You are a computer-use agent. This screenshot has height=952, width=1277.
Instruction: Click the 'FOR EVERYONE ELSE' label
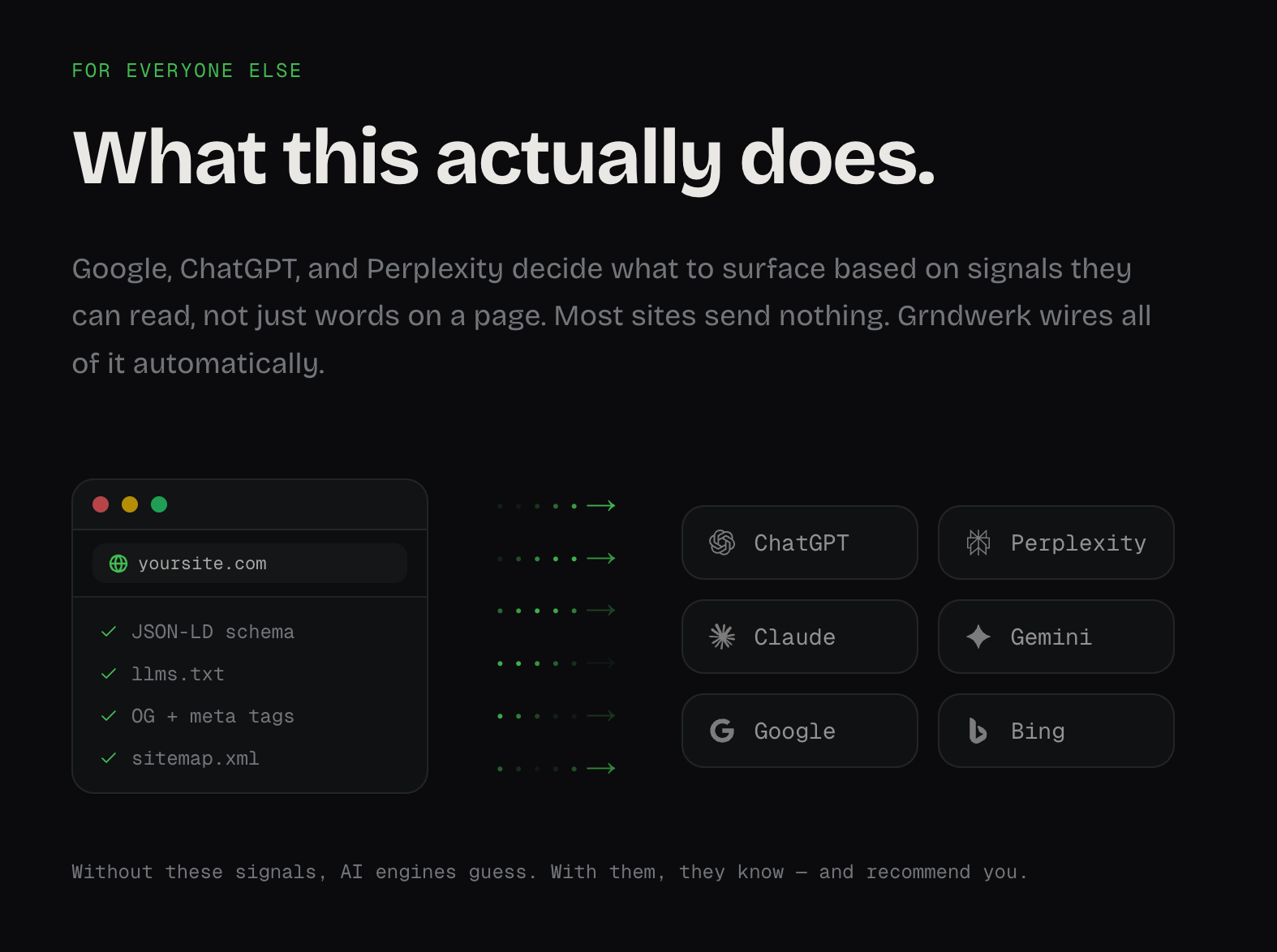pos(187,71)
